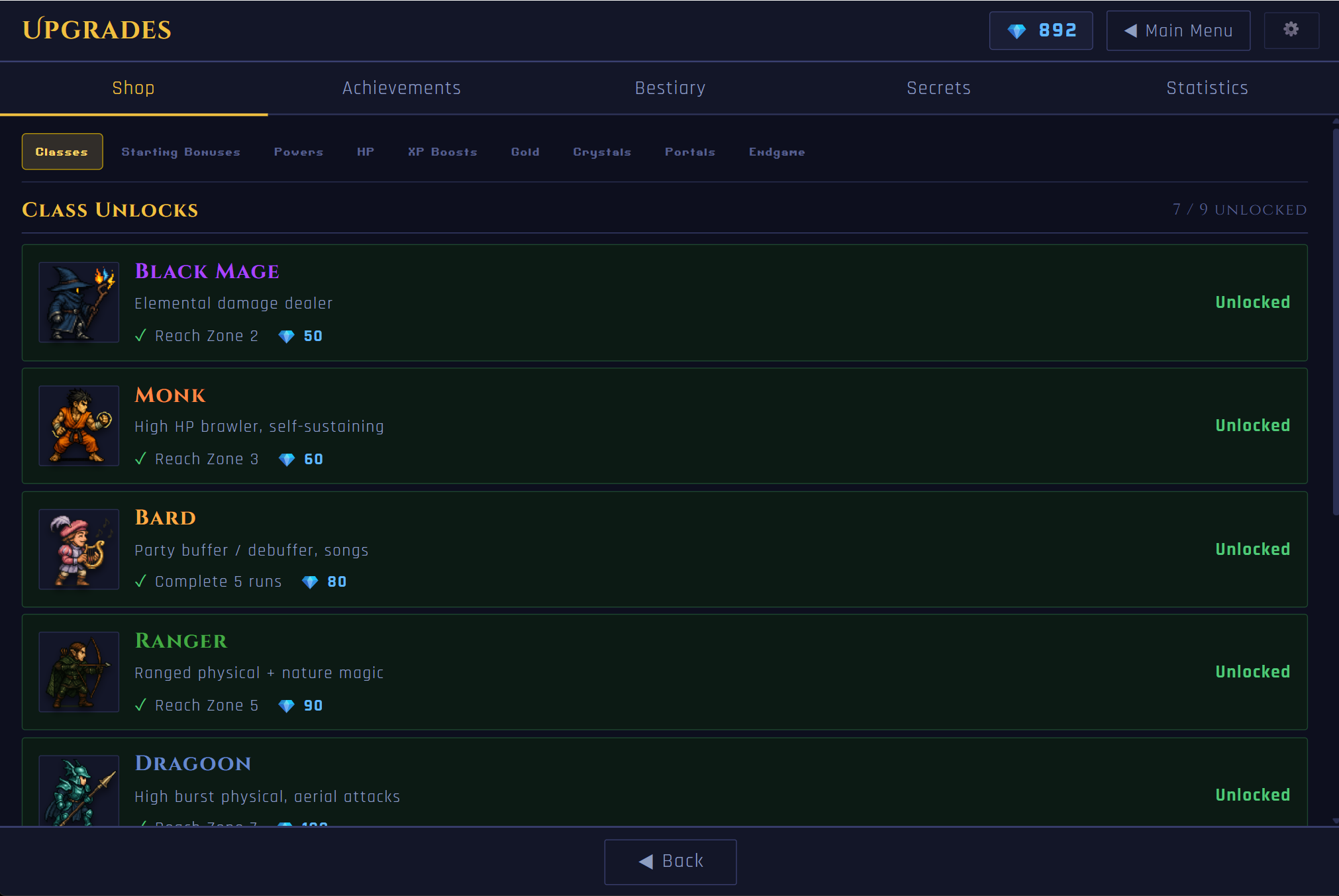Click the Bard class portrait
The width and height of the screenshot is (1339, 896).
(79, 549)
